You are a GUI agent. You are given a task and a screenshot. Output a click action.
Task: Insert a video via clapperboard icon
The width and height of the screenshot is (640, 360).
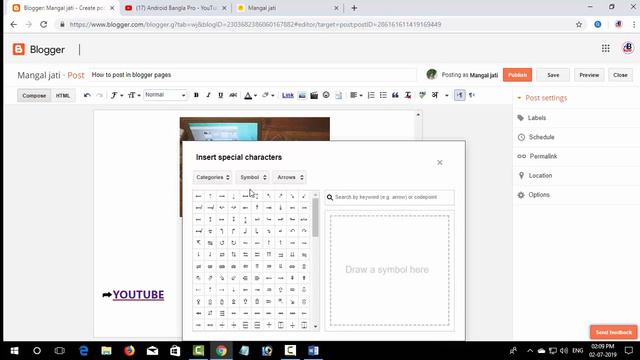click(x=314, y=95)
